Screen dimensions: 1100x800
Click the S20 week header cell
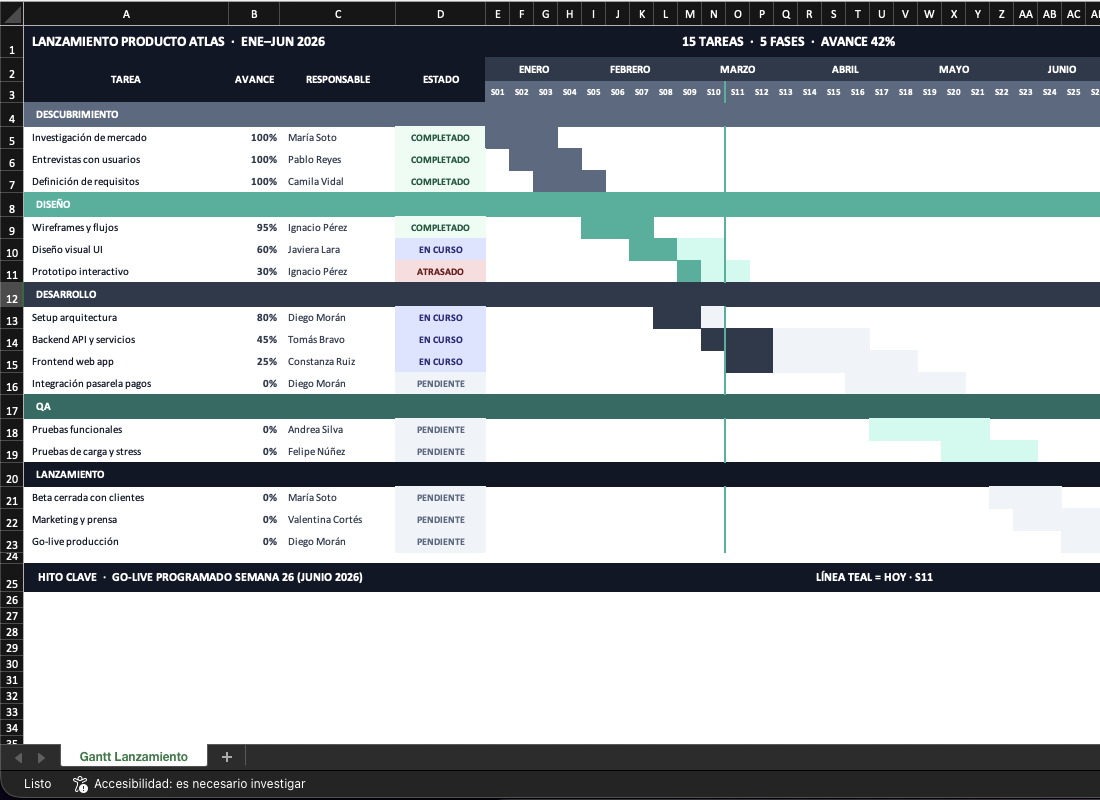953,92
